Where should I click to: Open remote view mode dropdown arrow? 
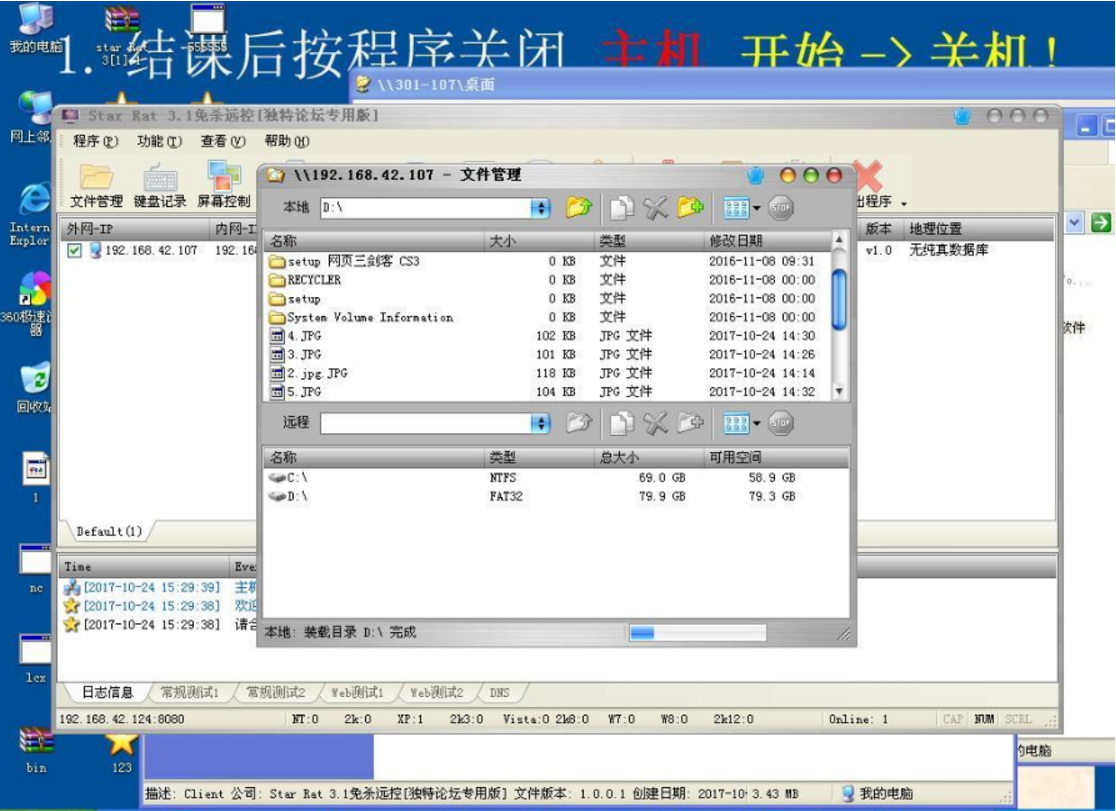coord(757,424)
